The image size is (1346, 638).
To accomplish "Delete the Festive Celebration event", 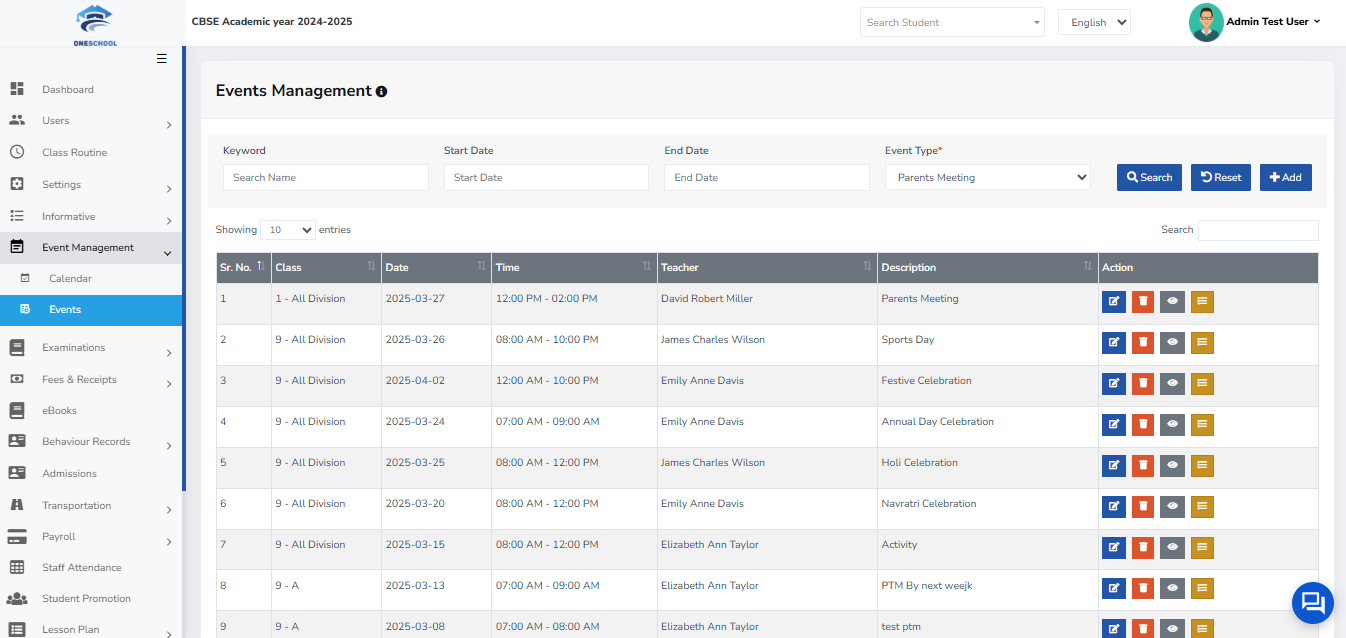I will tap(1142, 384).
